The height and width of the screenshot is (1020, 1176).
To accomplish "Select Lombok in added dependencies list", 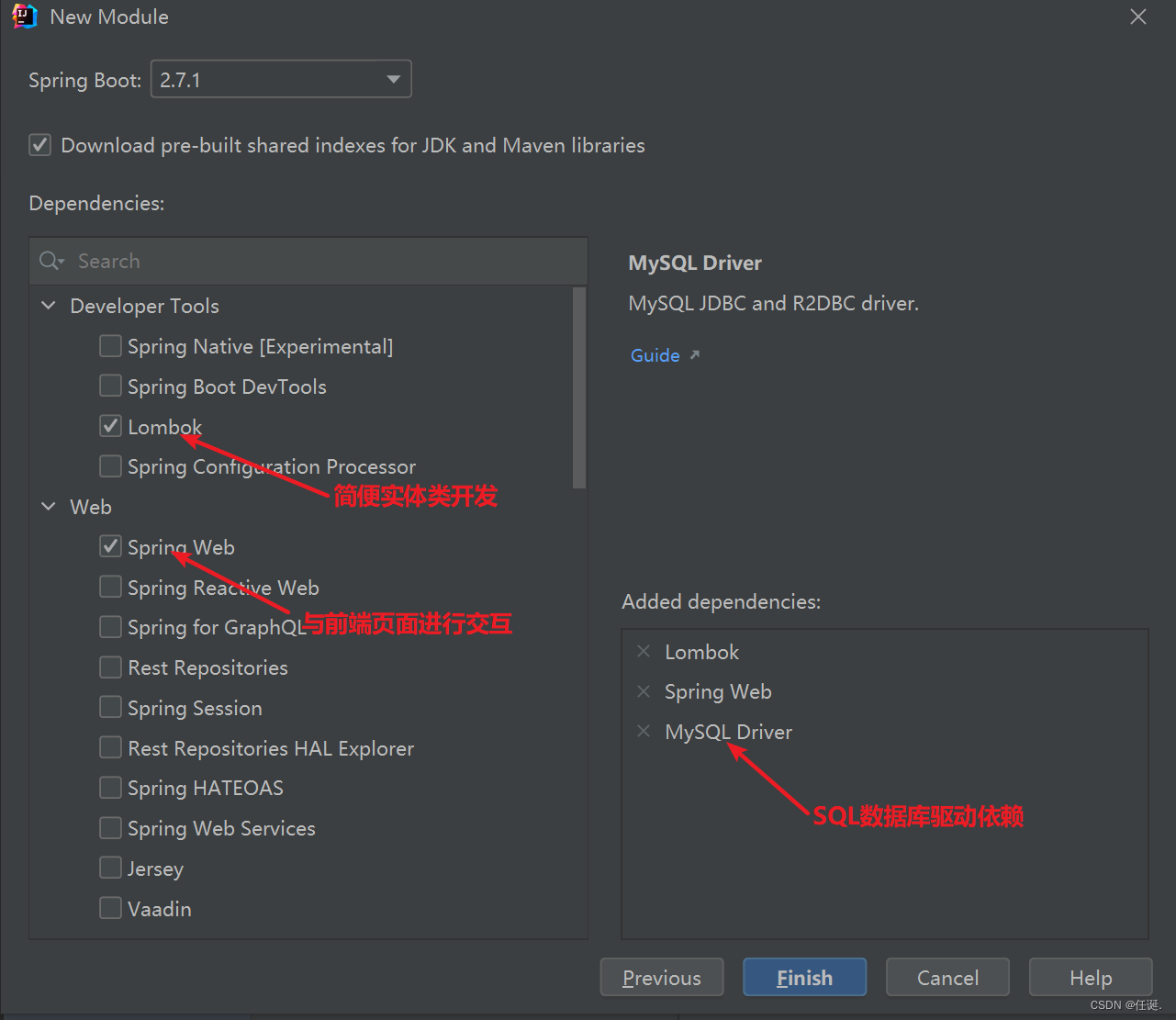I will [701, 652].
